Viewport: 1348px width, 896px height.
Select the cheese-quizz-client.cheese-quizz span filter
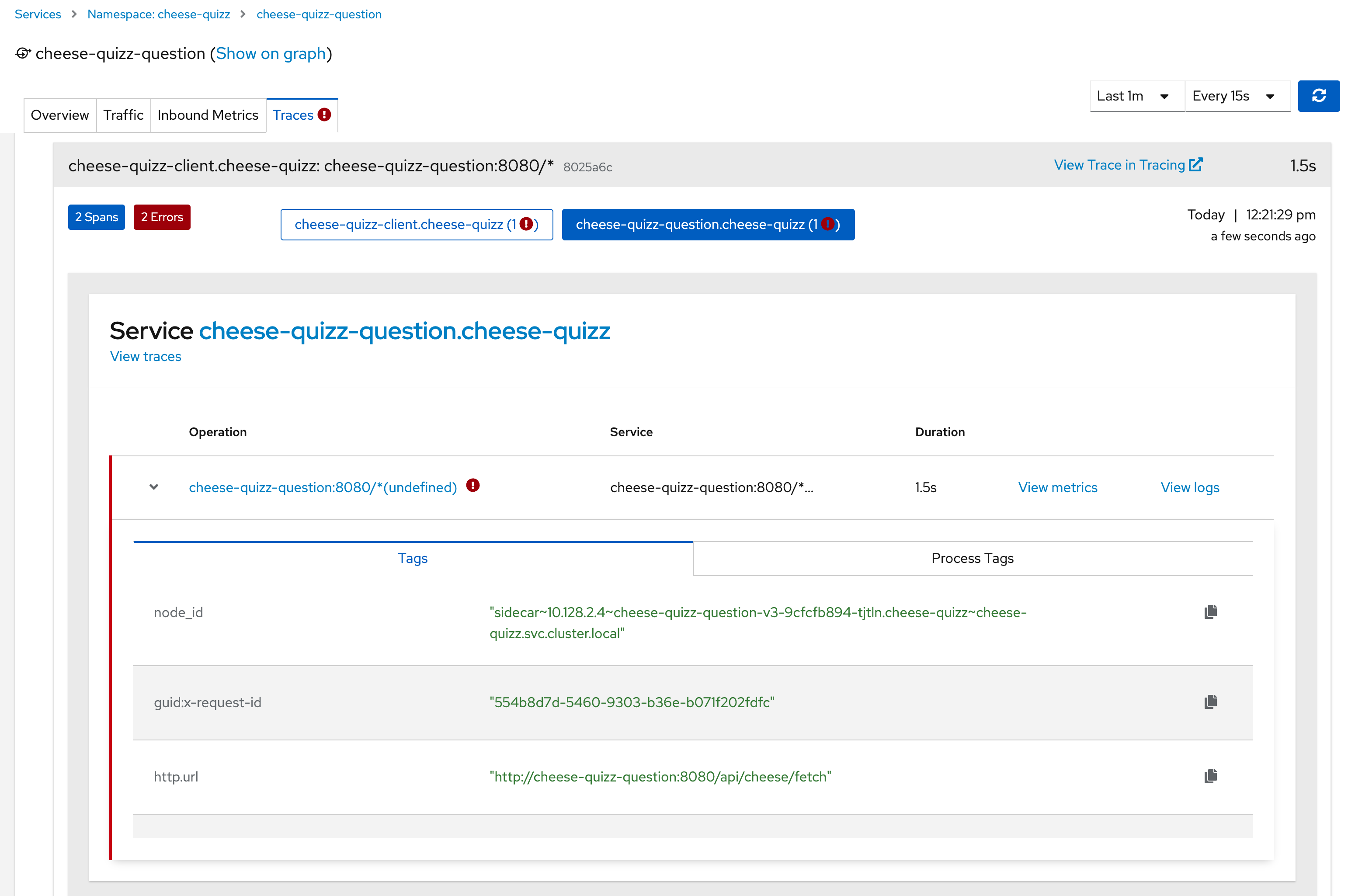pyautogui.click(x=416, y=225)
